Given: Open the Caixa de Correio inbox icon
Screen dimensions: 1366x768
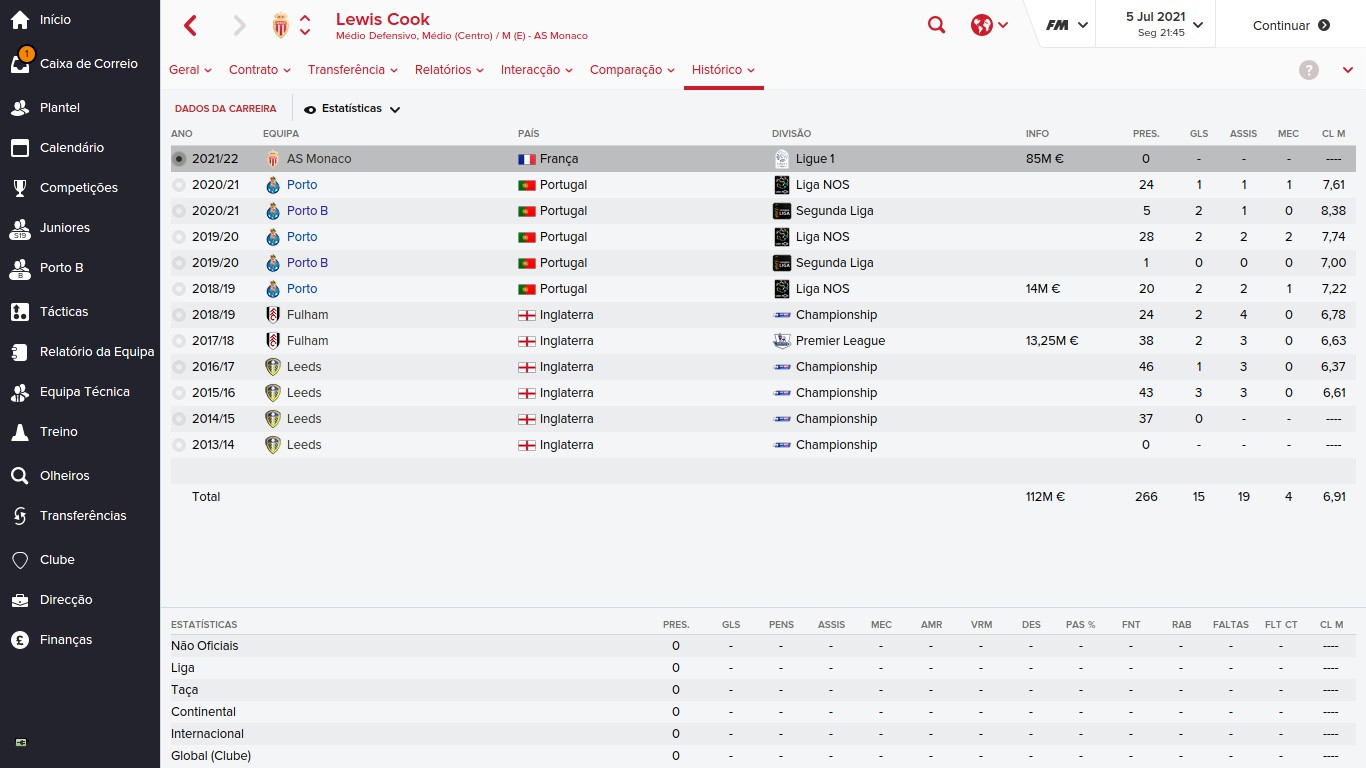Looking at the screenshot, I should [x=21, y=63].
